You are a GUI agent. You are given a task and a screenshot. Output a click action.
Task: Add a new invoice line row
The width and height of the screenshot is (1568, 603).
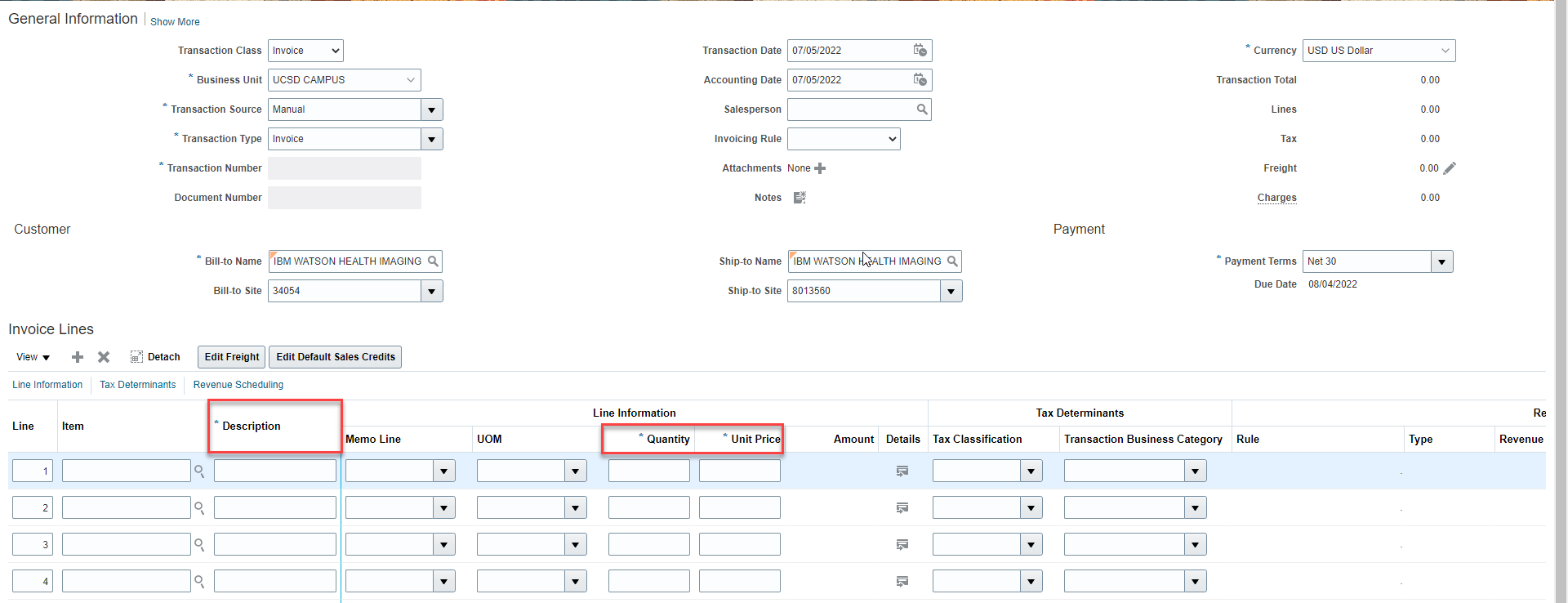[78, 357]
